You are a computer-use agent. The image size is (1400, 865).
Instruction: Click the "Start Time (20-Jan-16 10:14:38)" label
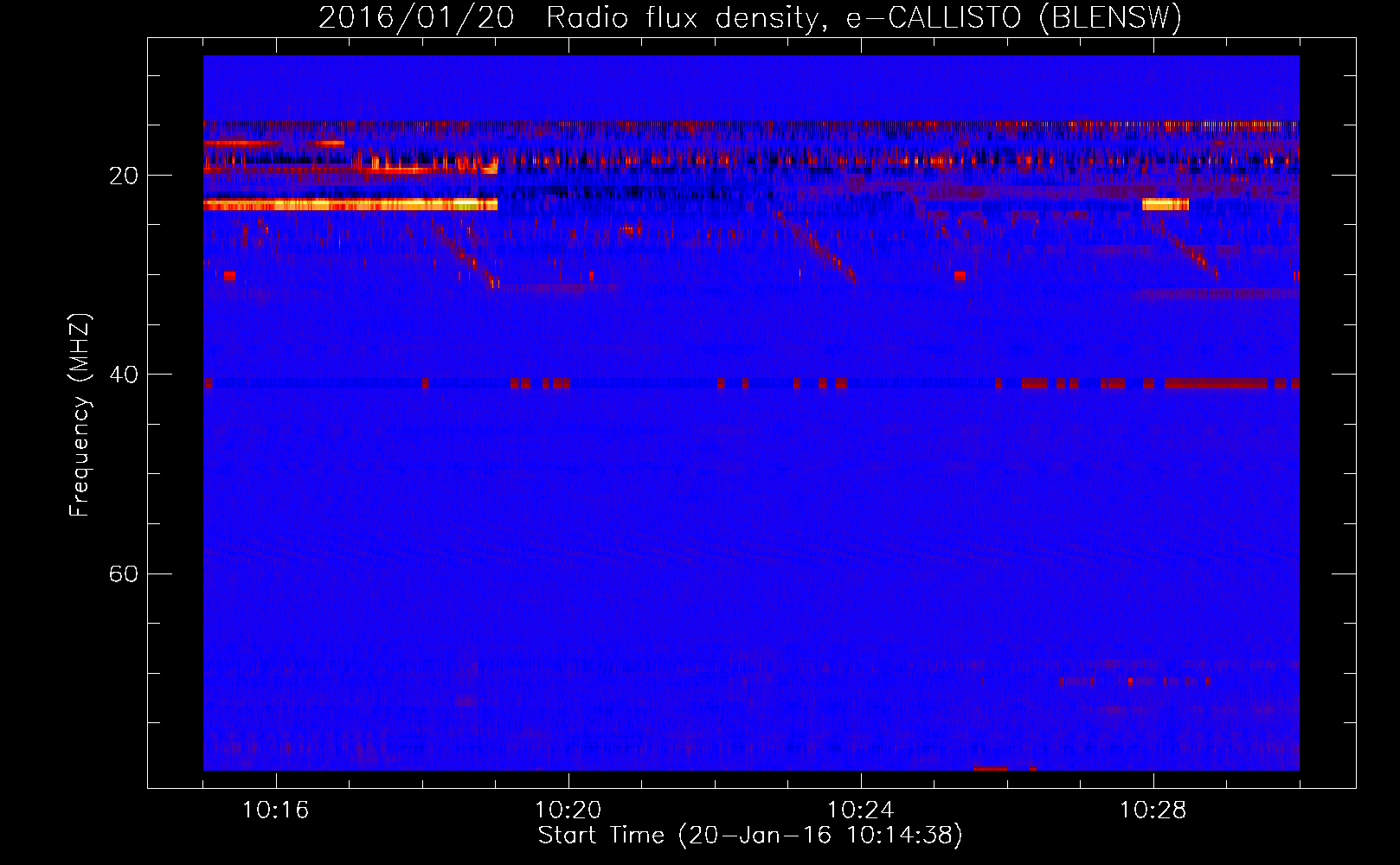750,836
